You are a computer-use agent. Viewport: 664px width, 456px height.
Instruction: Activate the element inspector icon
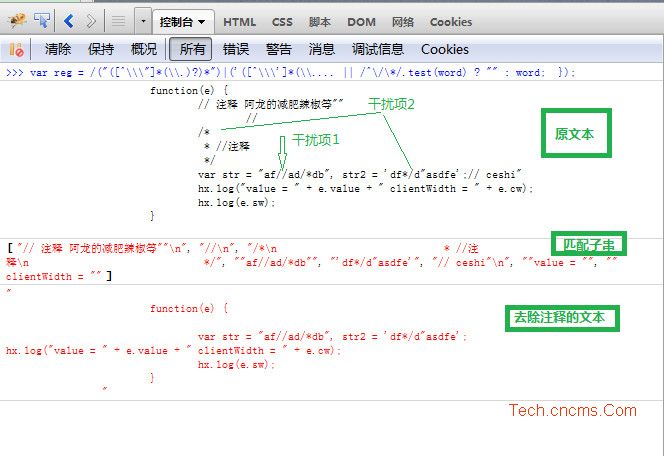pyautogui.click(x=43, y=20)
